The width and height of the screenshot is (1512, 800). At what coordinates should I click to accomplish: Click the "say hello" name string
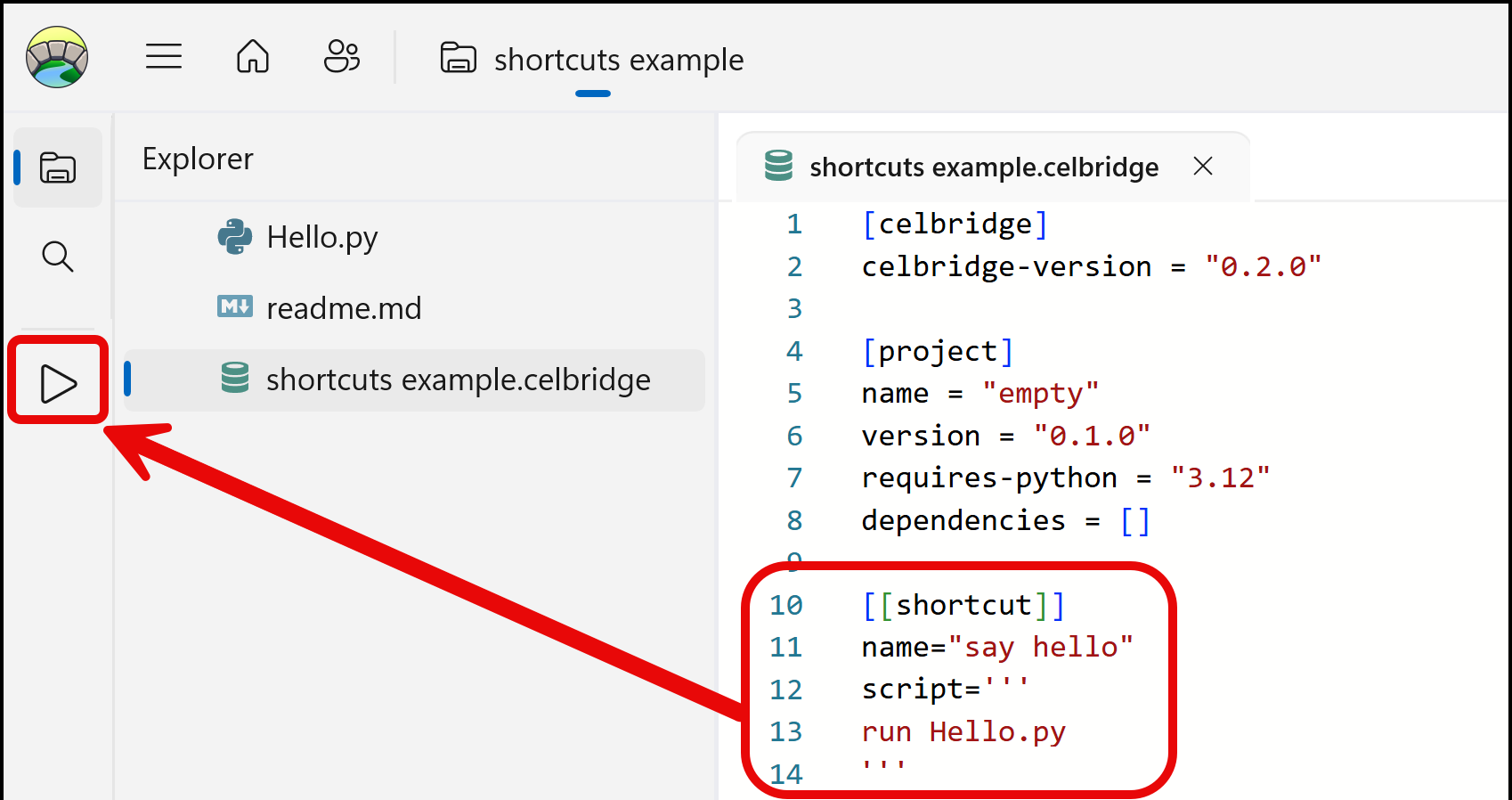click(x=1040, y=648)
